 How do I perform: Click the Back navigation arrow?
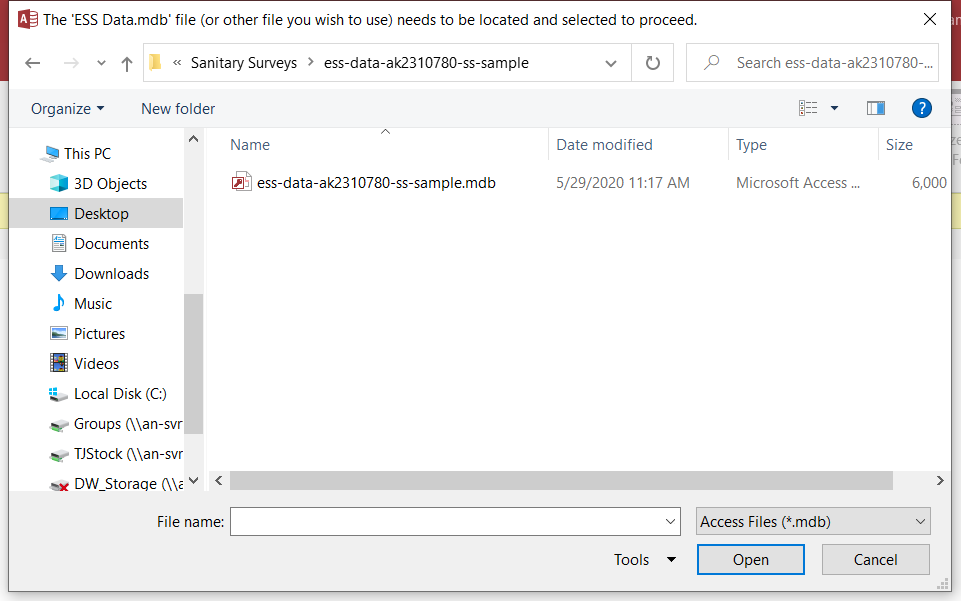tap(32, 63)
